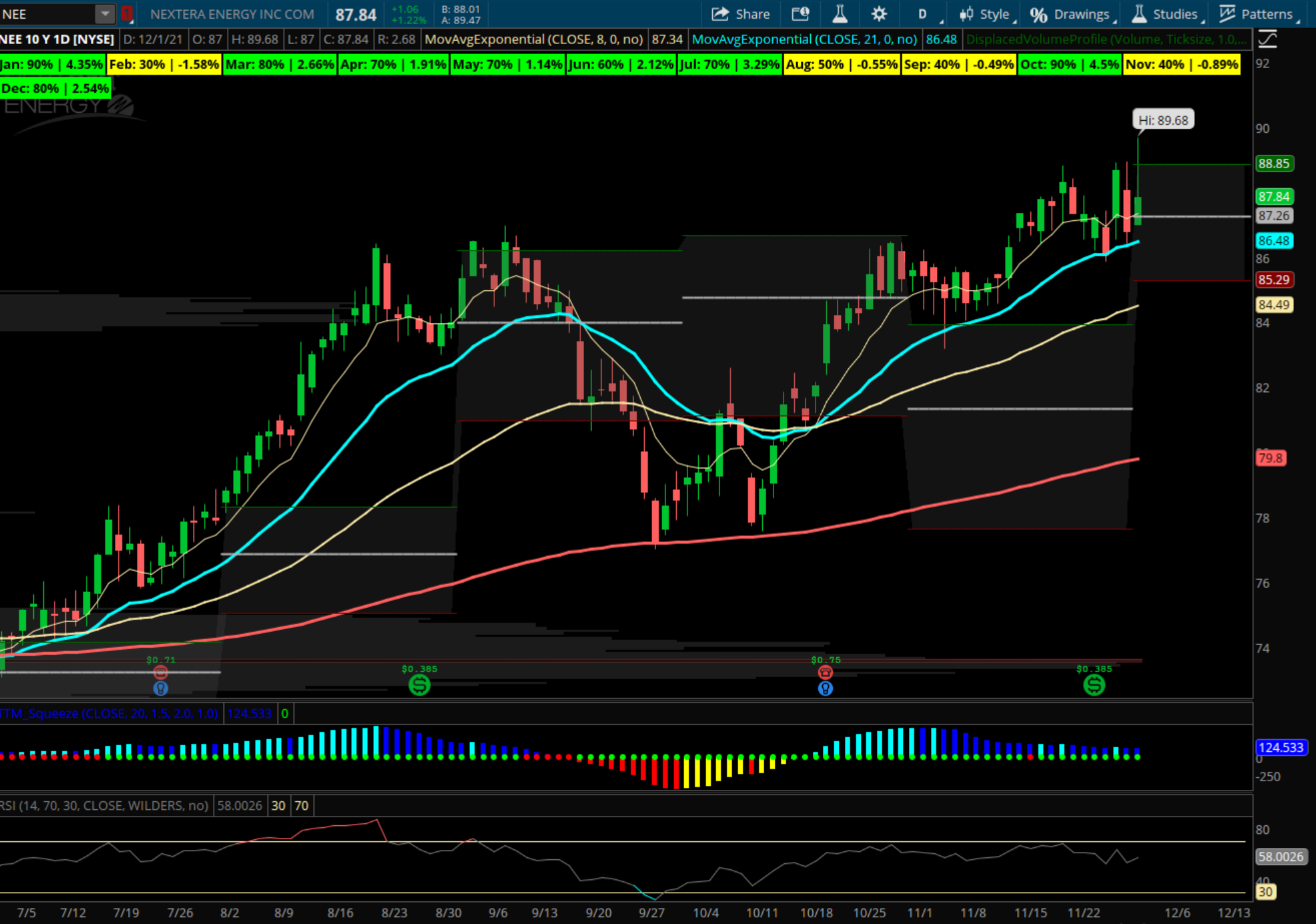The width and height of the screenshot is (1316, 924).
Task: Click the MovAvgExponential (CLOSE, 21, 0, no) label
Action: (x=804, y=39)
